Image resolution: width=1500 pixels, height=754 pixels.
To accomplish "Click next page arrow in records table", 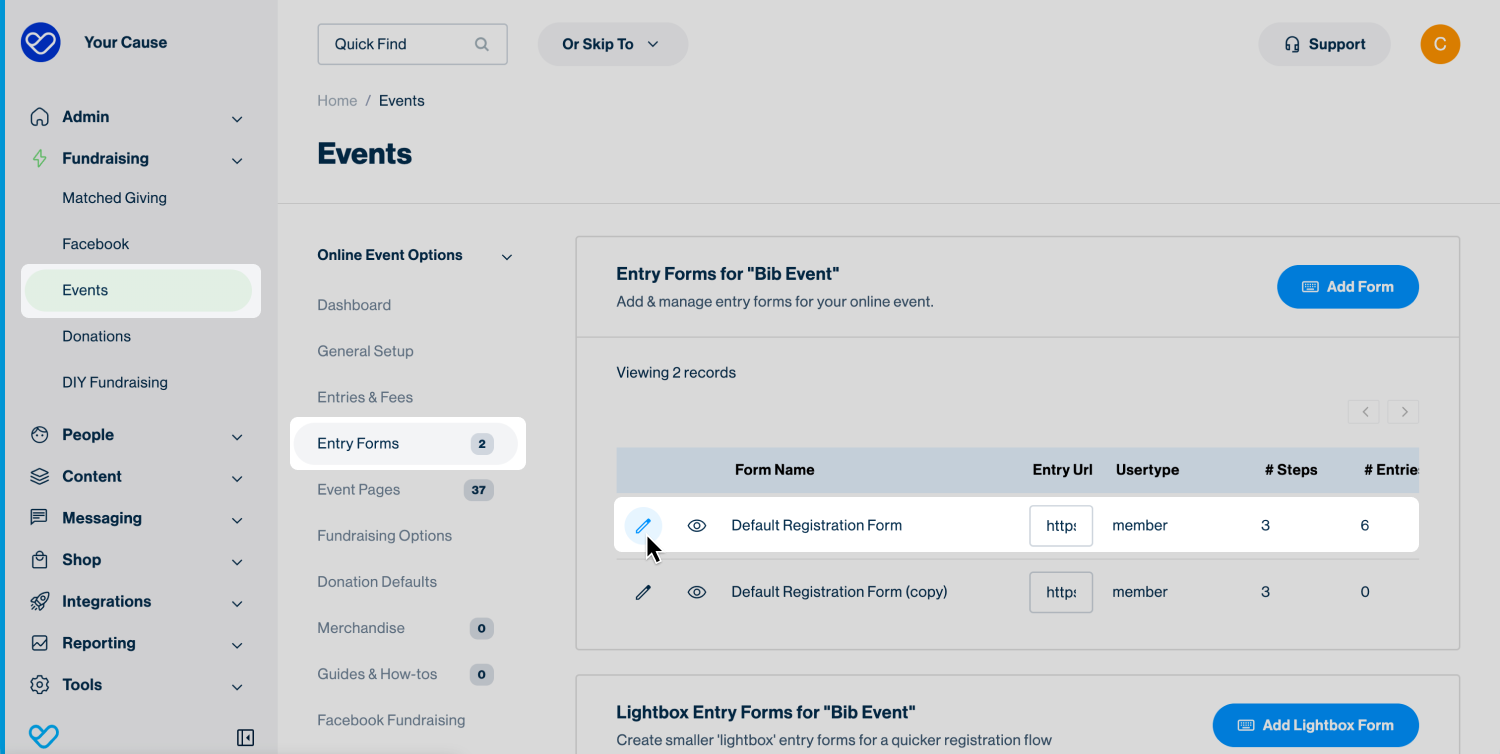I will pyautogui.click(x=1404, y=411).
